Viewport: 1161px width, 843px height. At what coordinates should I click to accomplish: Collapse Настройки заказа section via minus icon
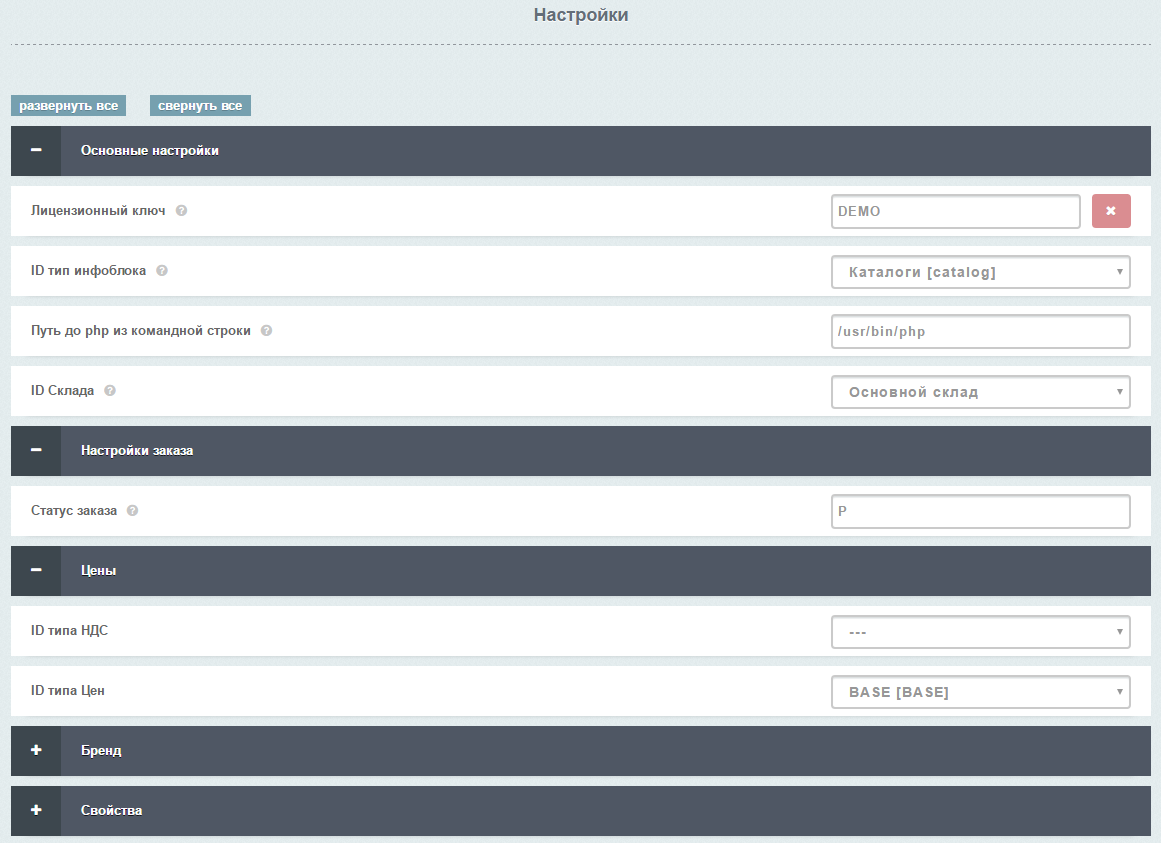point(36,451)
